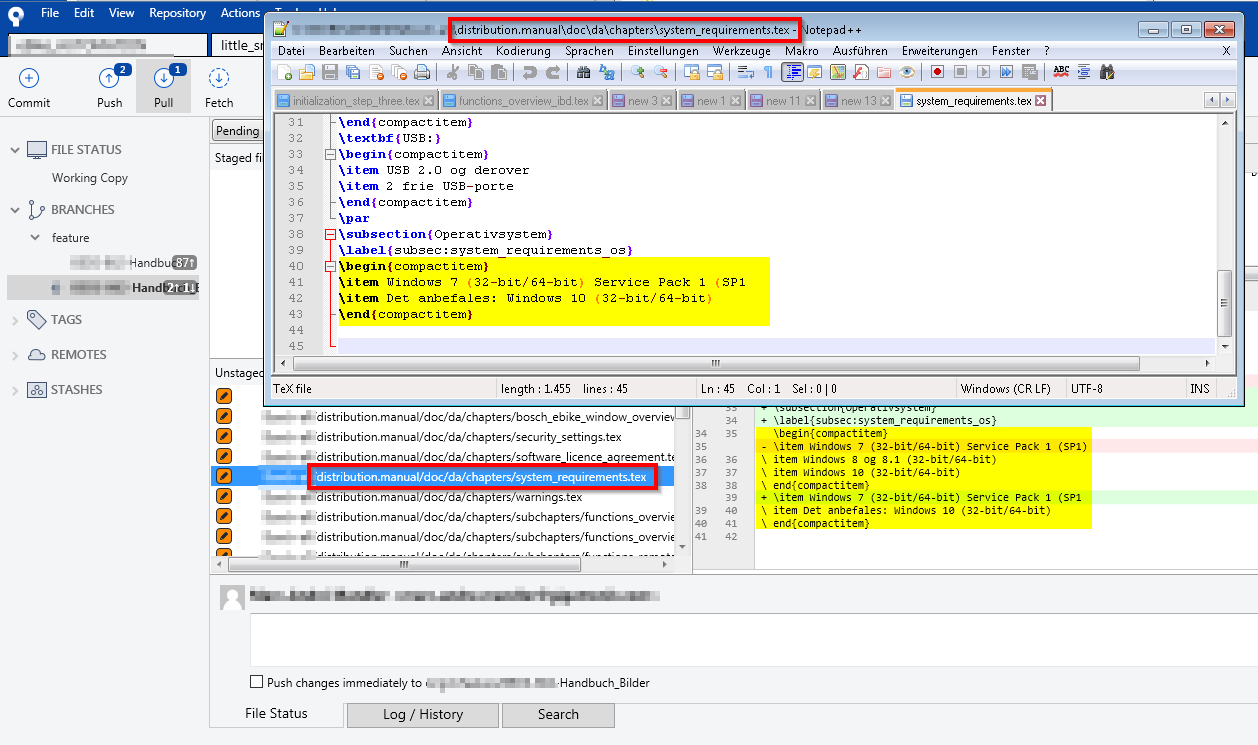Click the Paste icon in Notepad++ toolbar
The height and width of the screenshot is (745, 1258).
click(x=499, y=72)
